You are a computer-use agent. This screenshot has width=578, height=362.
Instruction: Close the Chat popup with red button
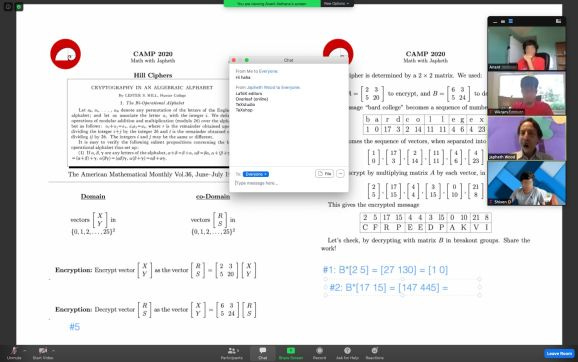pyautogui.click(x=234, y=60)
